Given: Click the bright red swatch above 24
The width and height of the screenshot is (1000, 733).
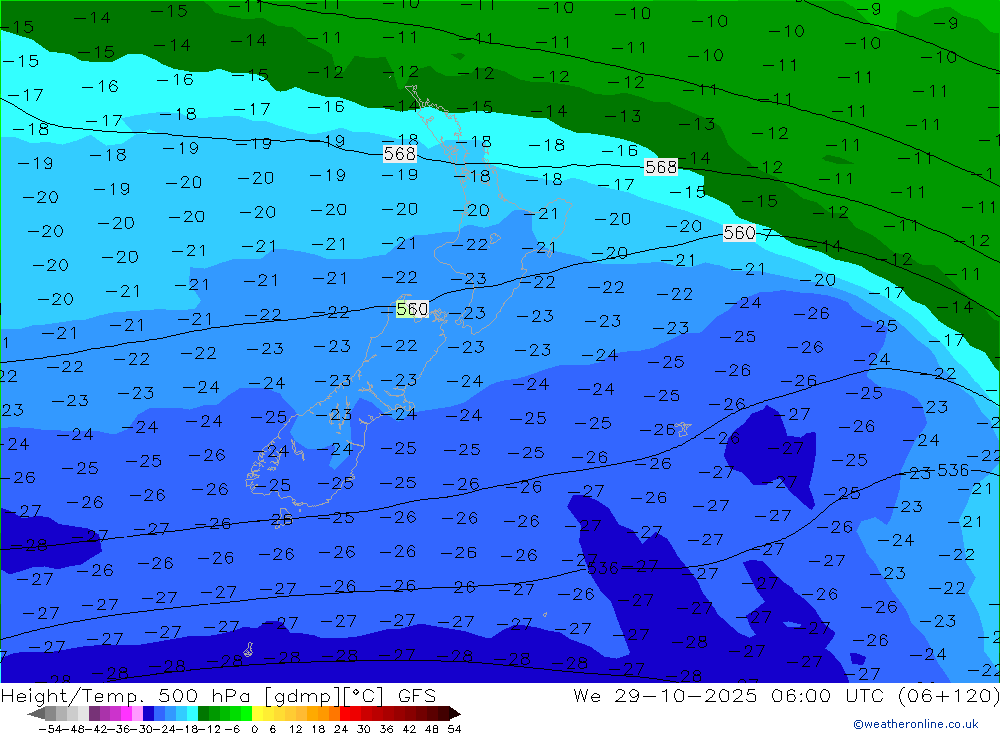Looking at the screenshot, I should click(x=345, y=713).
